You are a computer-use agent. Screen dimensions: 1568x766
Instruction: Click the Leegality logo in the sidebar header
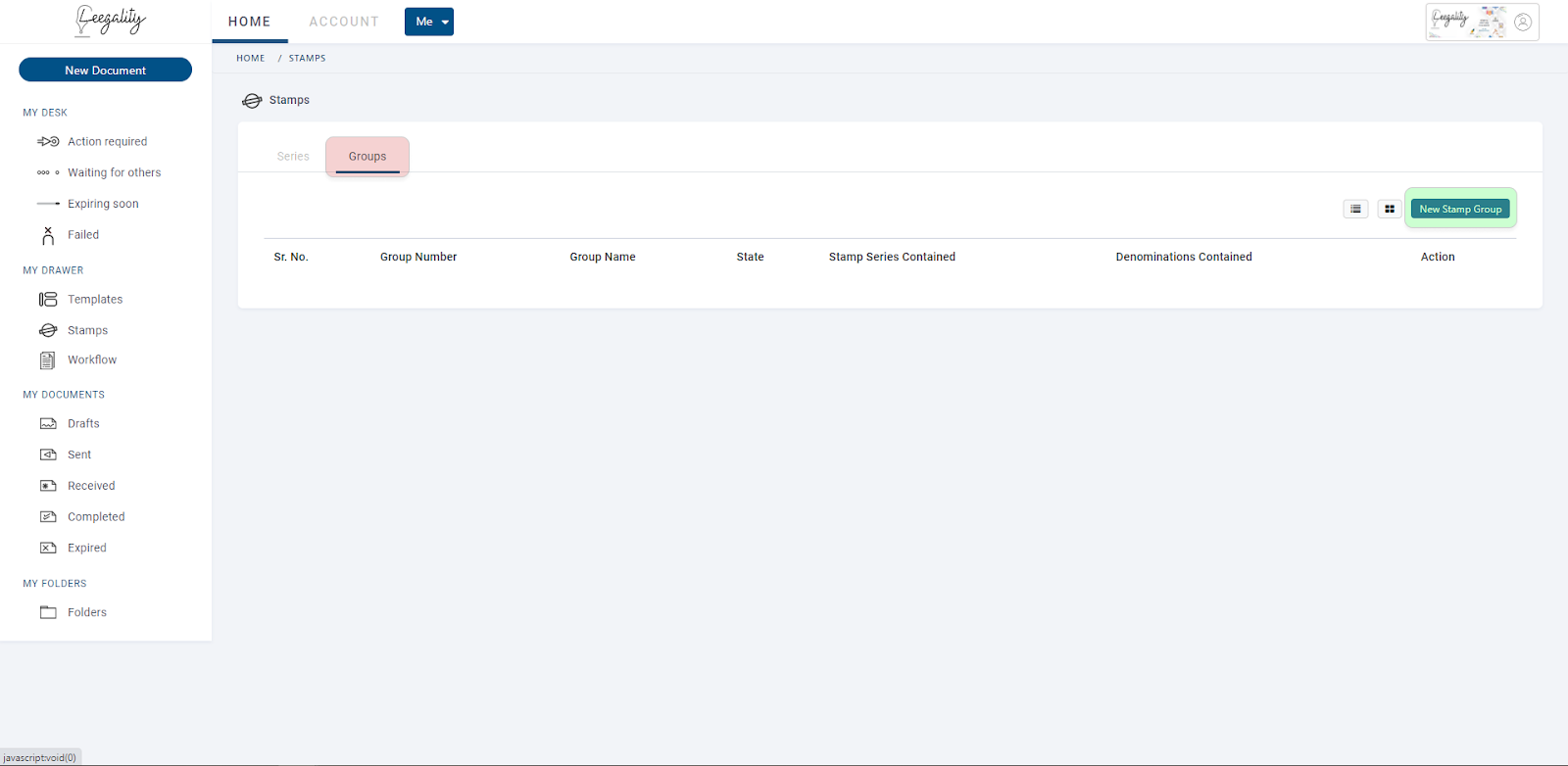coord(111,21)
